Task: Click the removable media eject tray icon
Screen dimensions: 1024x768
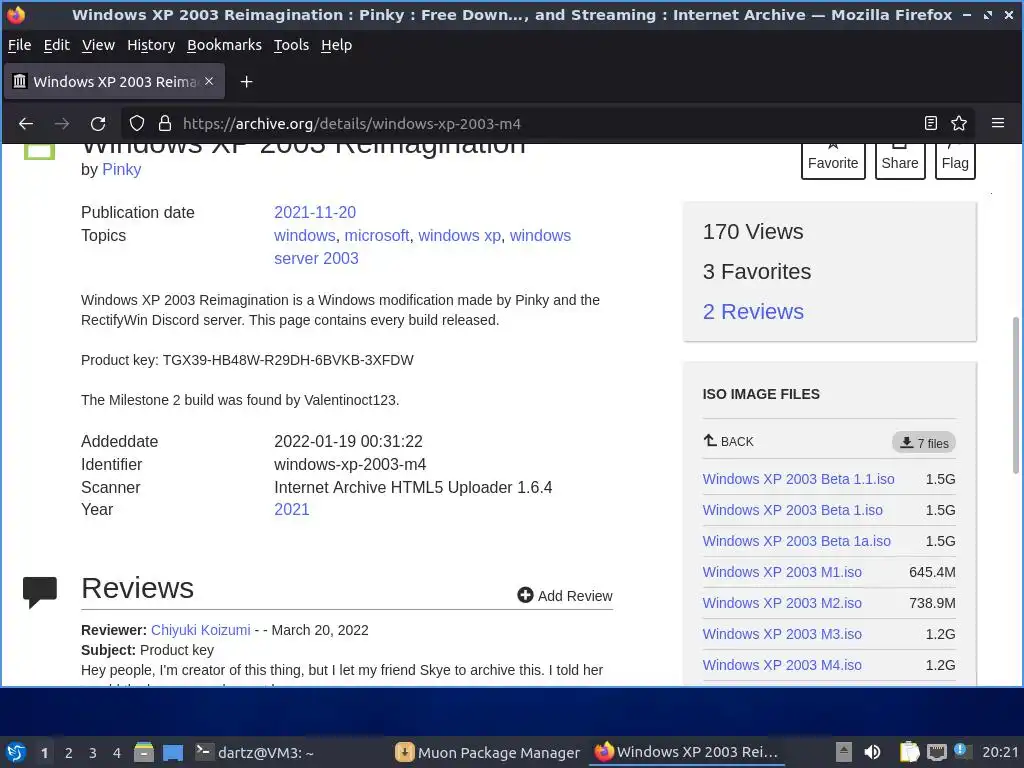Action: click(844, 752)
